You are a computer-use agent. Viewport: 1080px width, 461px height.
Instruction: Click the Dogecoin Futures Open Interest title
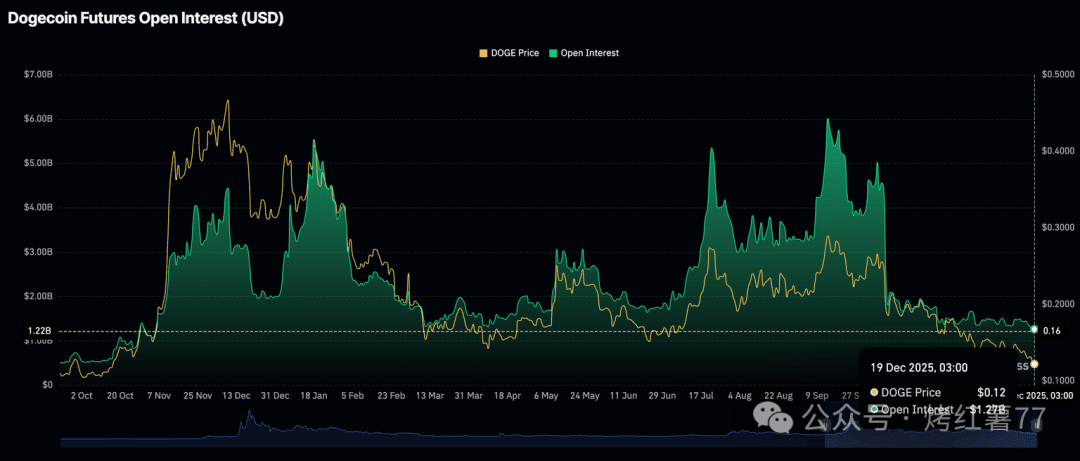pos(146,19)
